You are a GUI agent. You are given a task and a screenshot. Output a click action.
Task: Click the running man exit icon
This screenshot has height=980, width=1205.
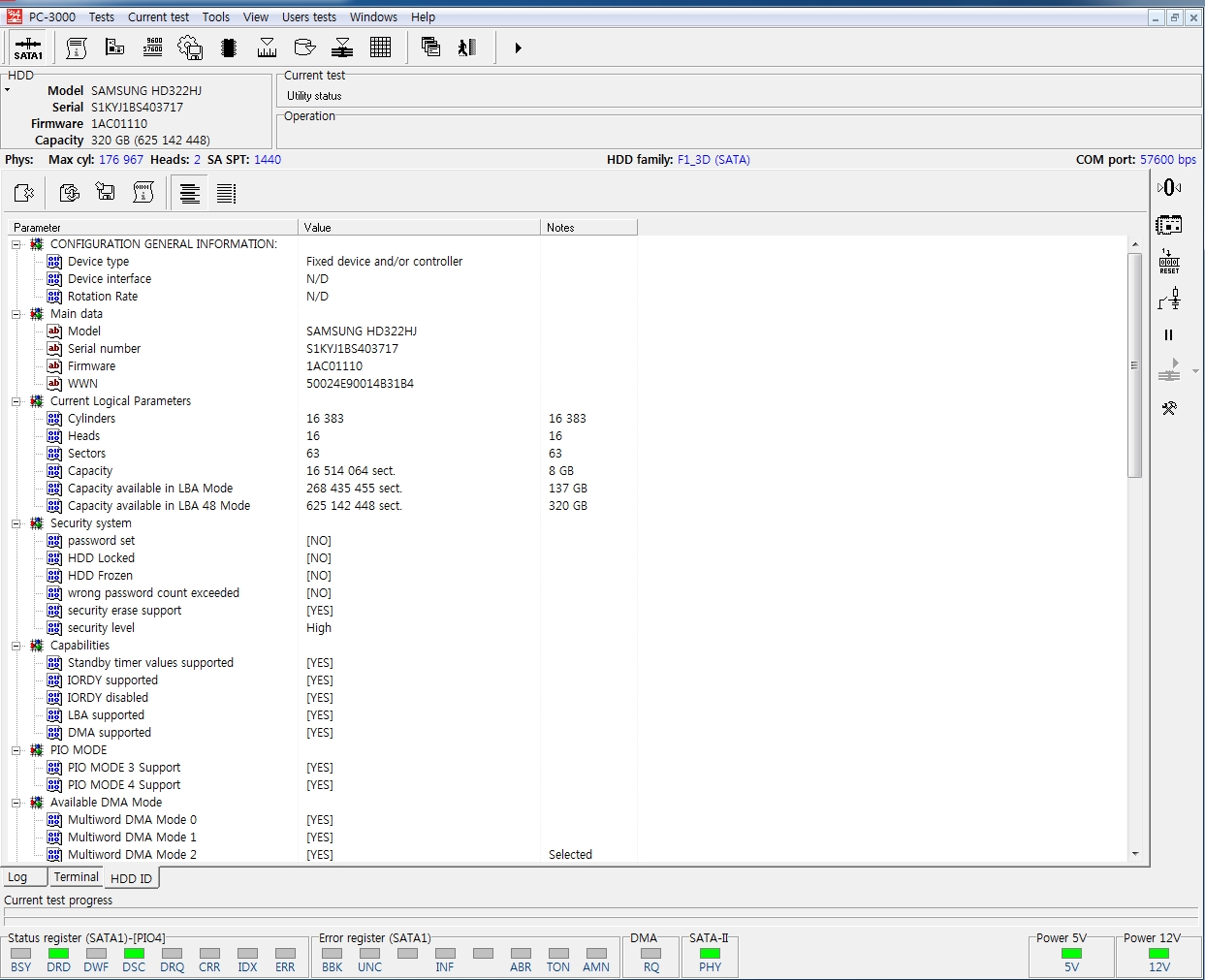467,47
